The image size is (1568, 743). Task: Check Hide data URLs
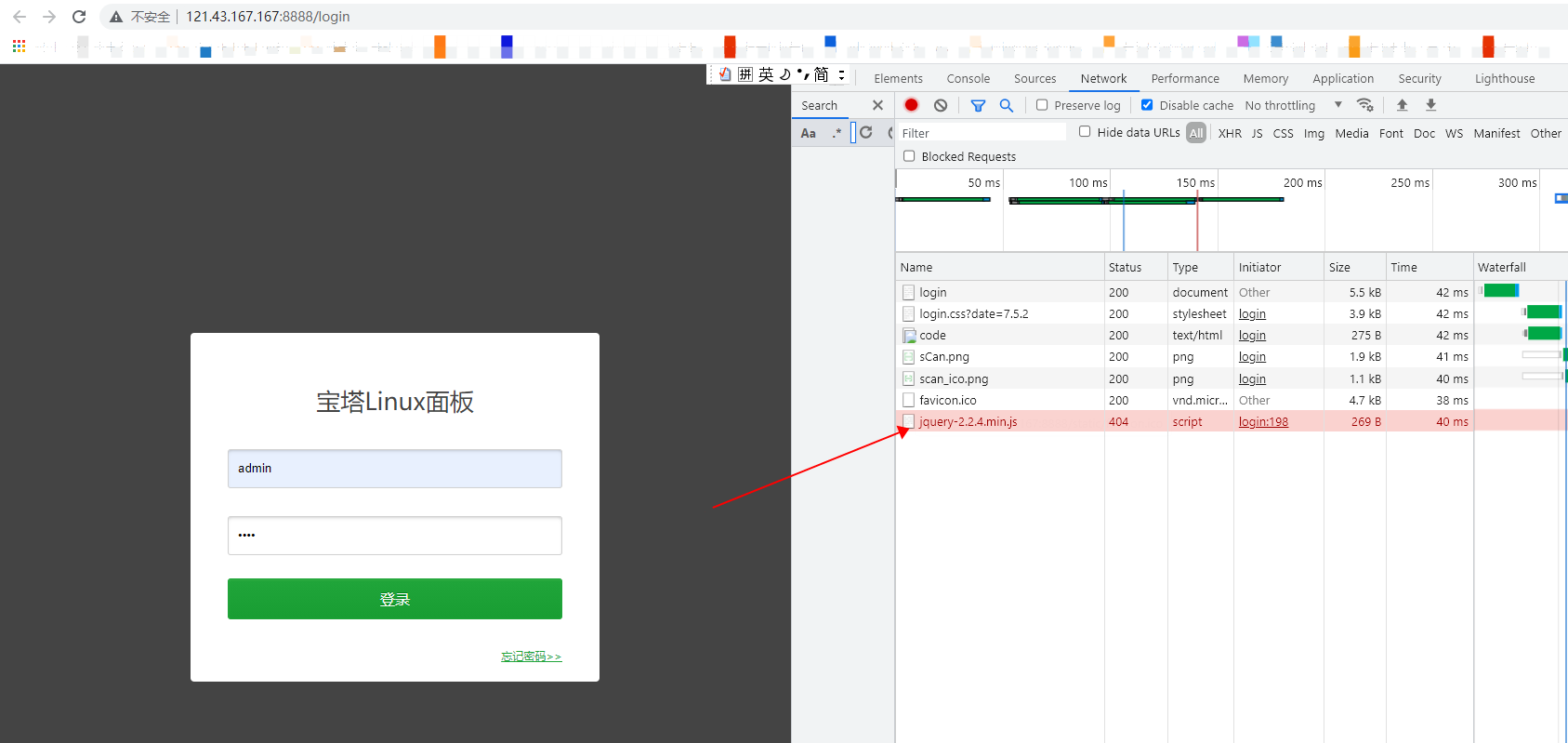click(x=1085, y=132)
